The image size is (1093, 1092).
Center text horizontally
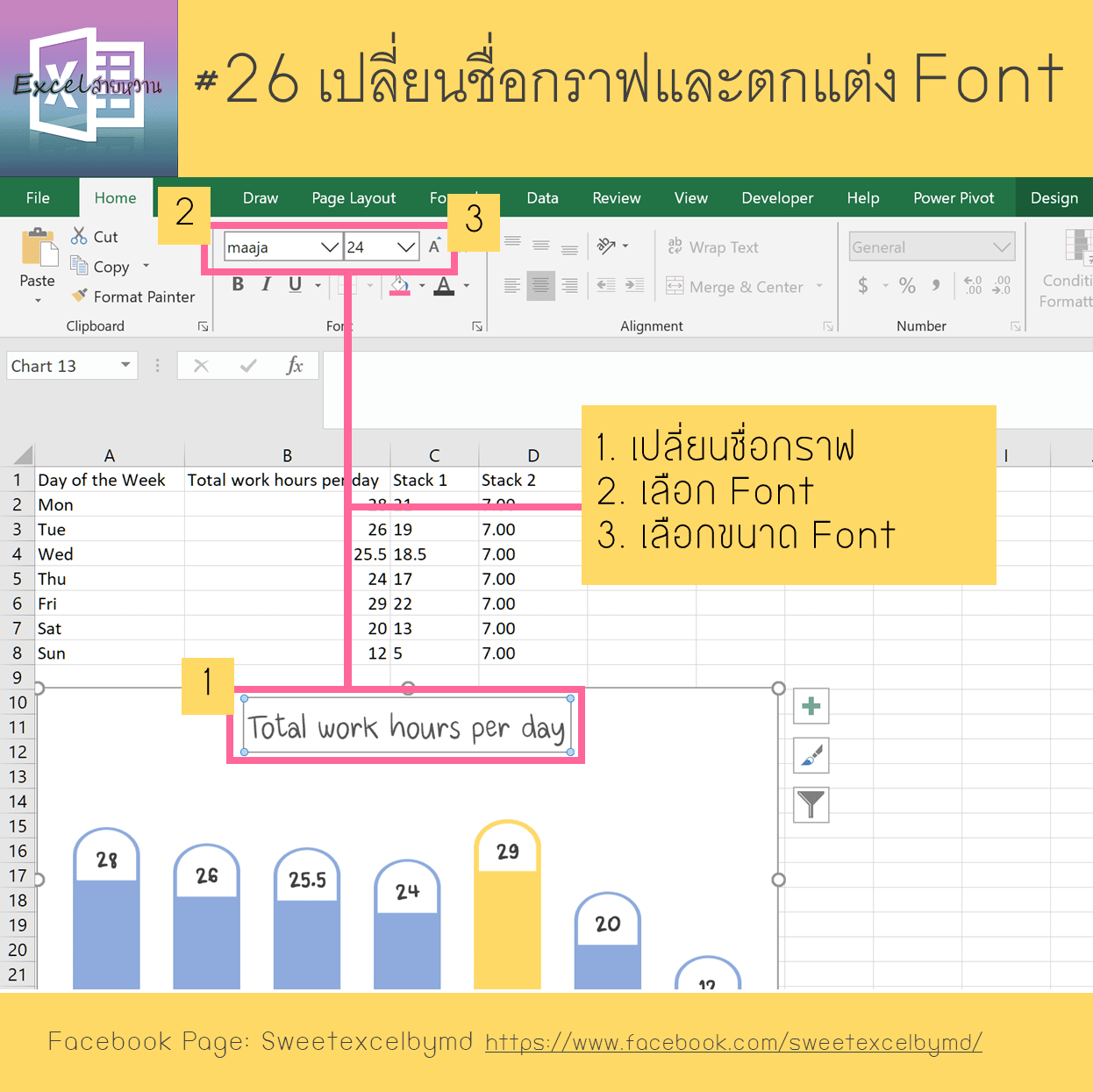click(x=541, y=285)
